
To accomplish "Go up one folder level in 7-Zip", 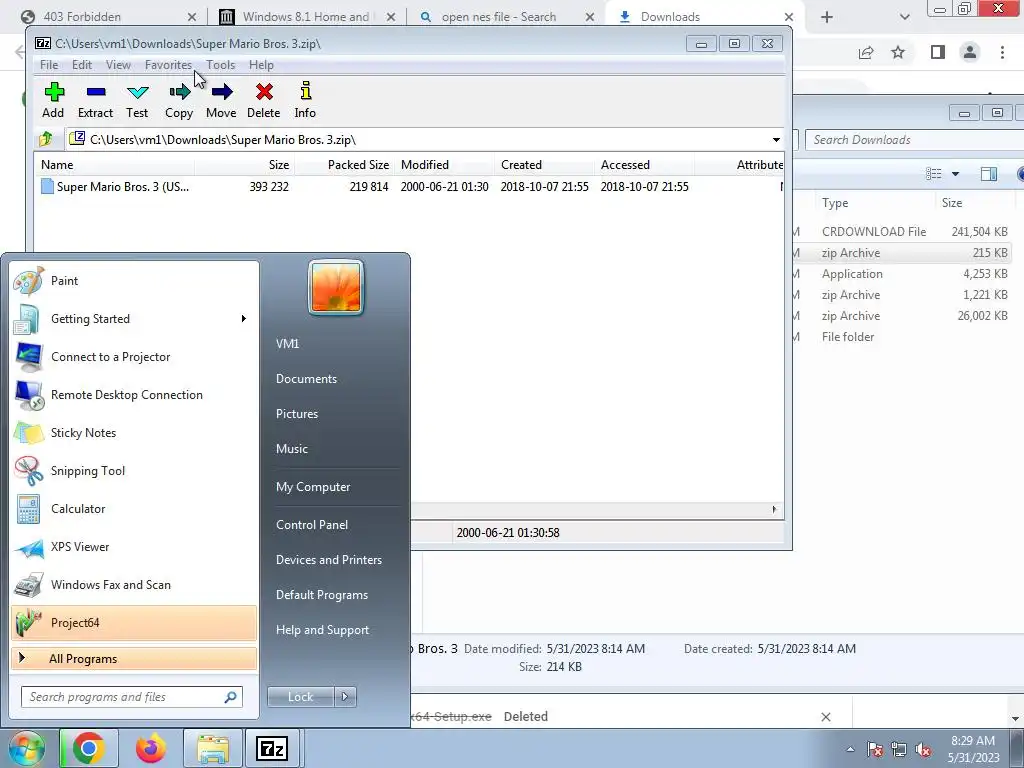I will click(46, 139).
